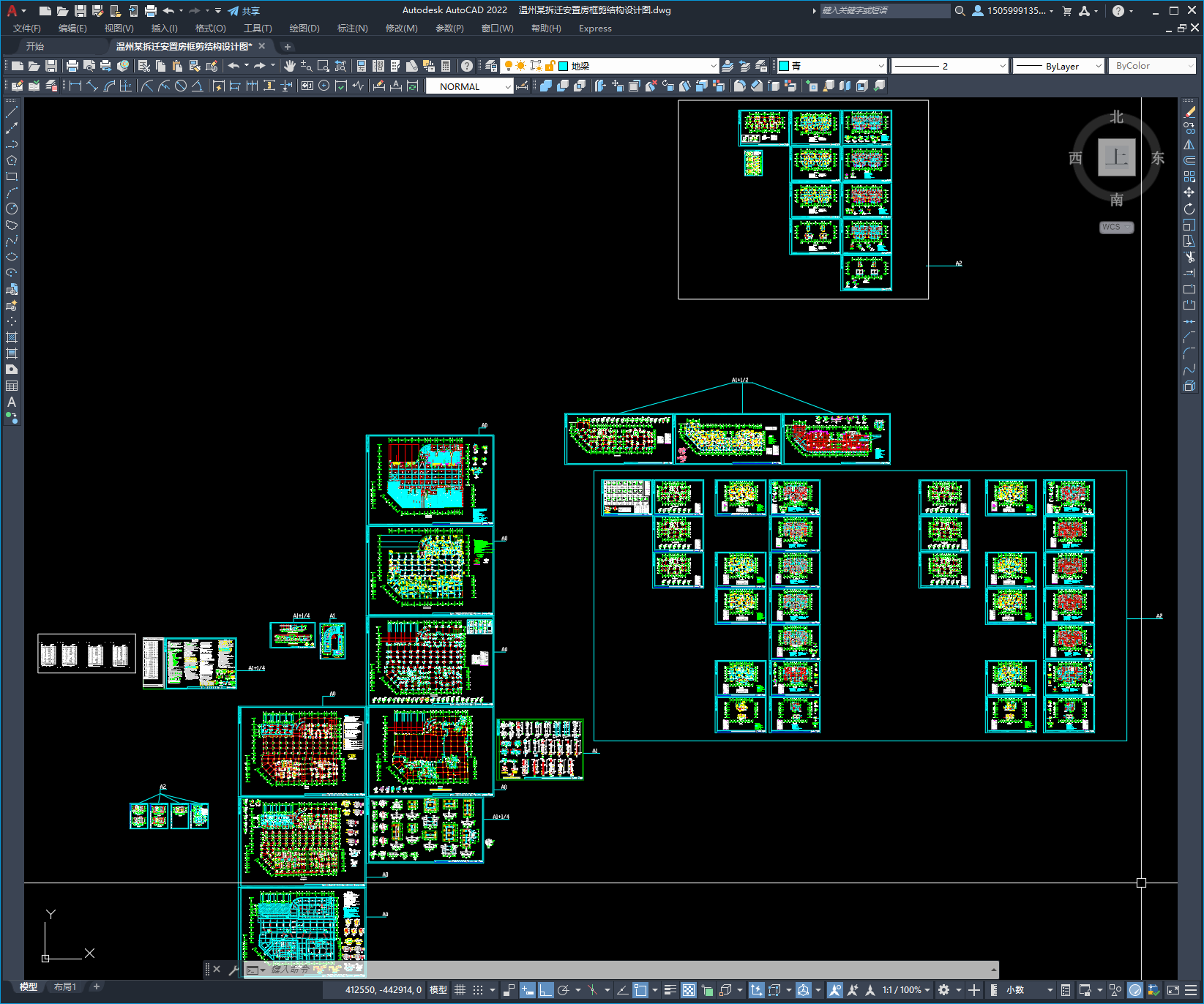This screenshot has width=1204, height=1004.
Task: Open the Autodesk App Store cart icon
Action: click(1066, 11)
